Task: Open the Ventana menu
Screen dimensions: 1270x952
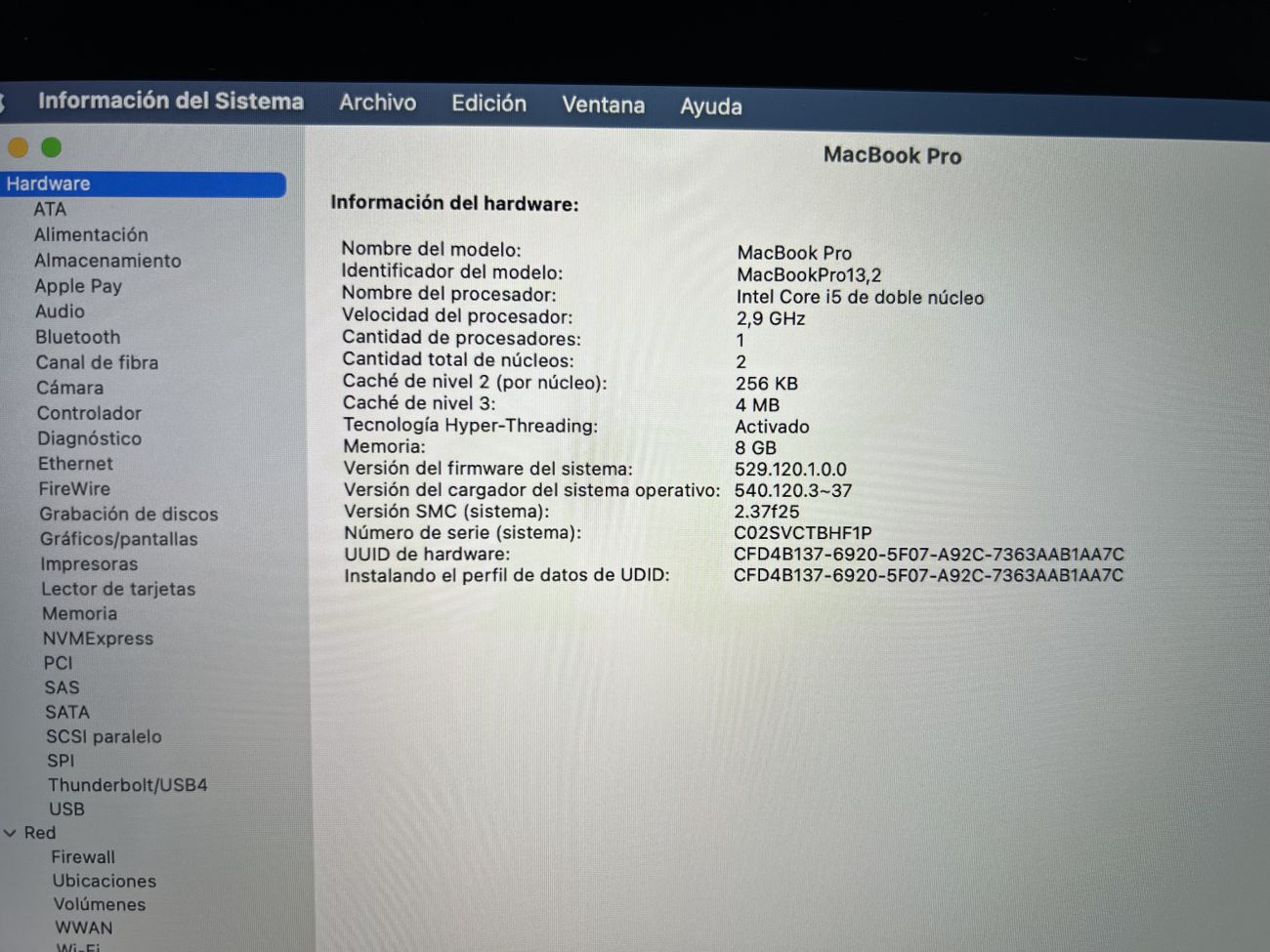Action: click(603, 104)
